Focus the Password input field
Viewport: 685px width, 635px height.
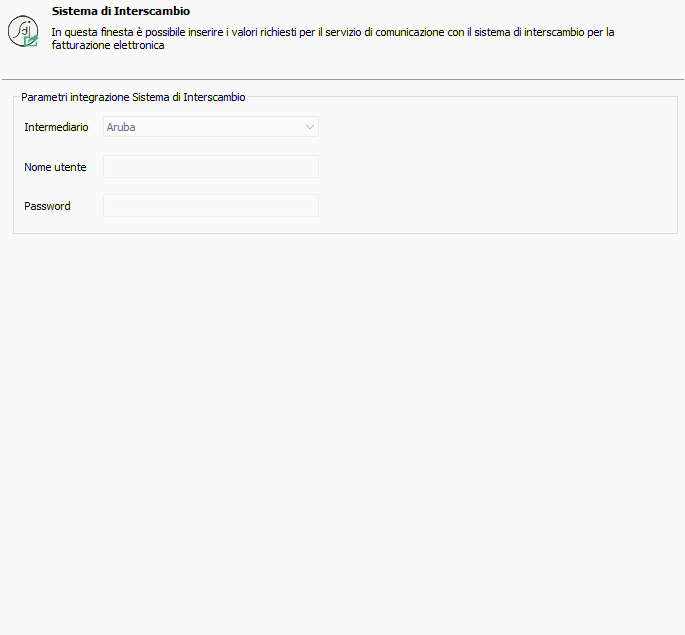pos(211,205)
